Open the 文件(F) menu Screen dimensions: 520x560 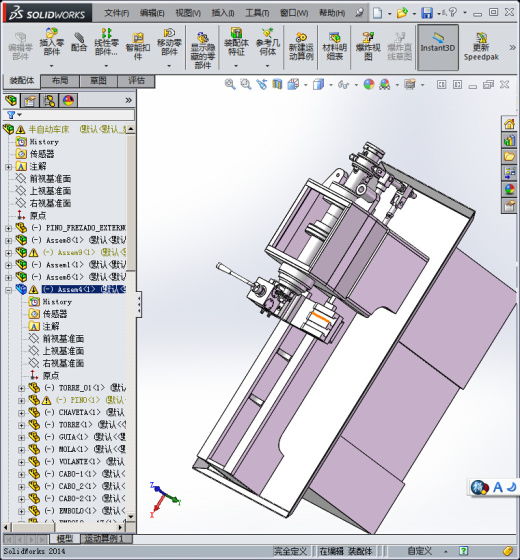116,13
